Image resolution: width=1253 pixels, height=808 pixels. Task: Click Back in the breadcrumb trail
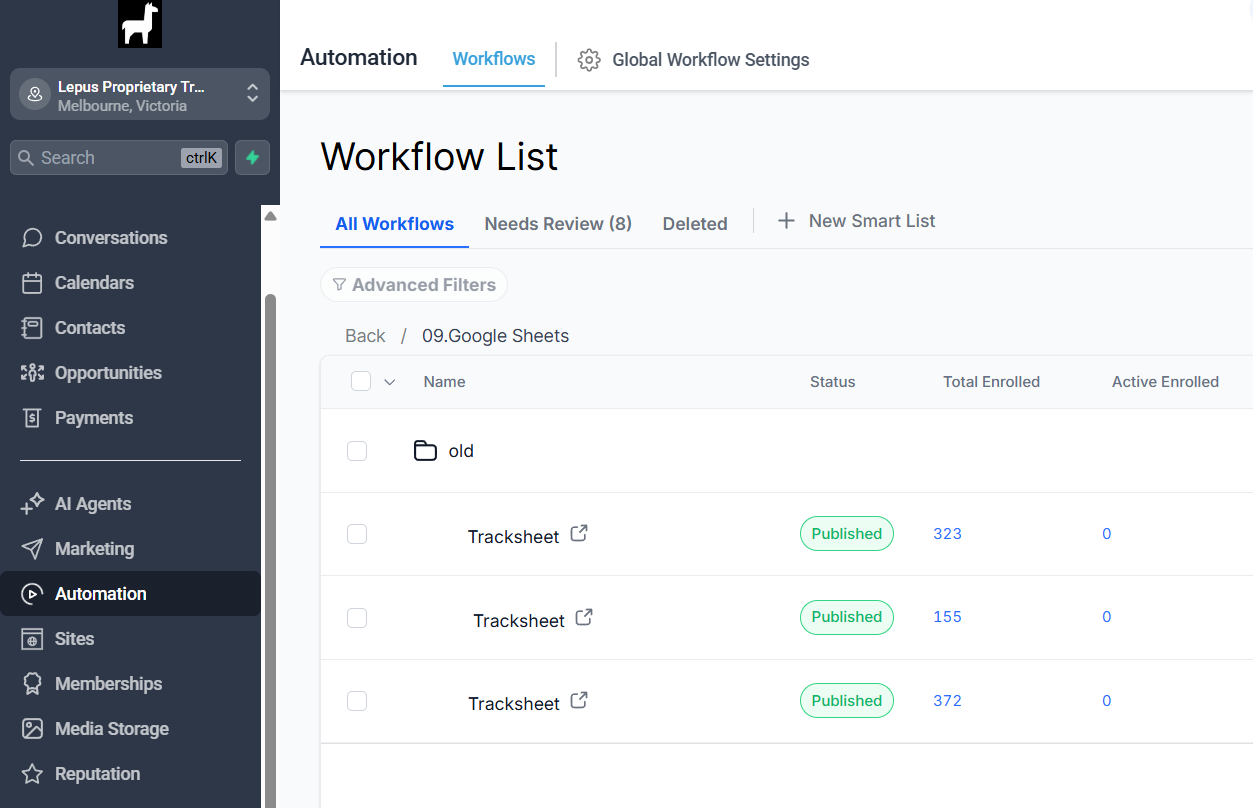coord(365,335)
